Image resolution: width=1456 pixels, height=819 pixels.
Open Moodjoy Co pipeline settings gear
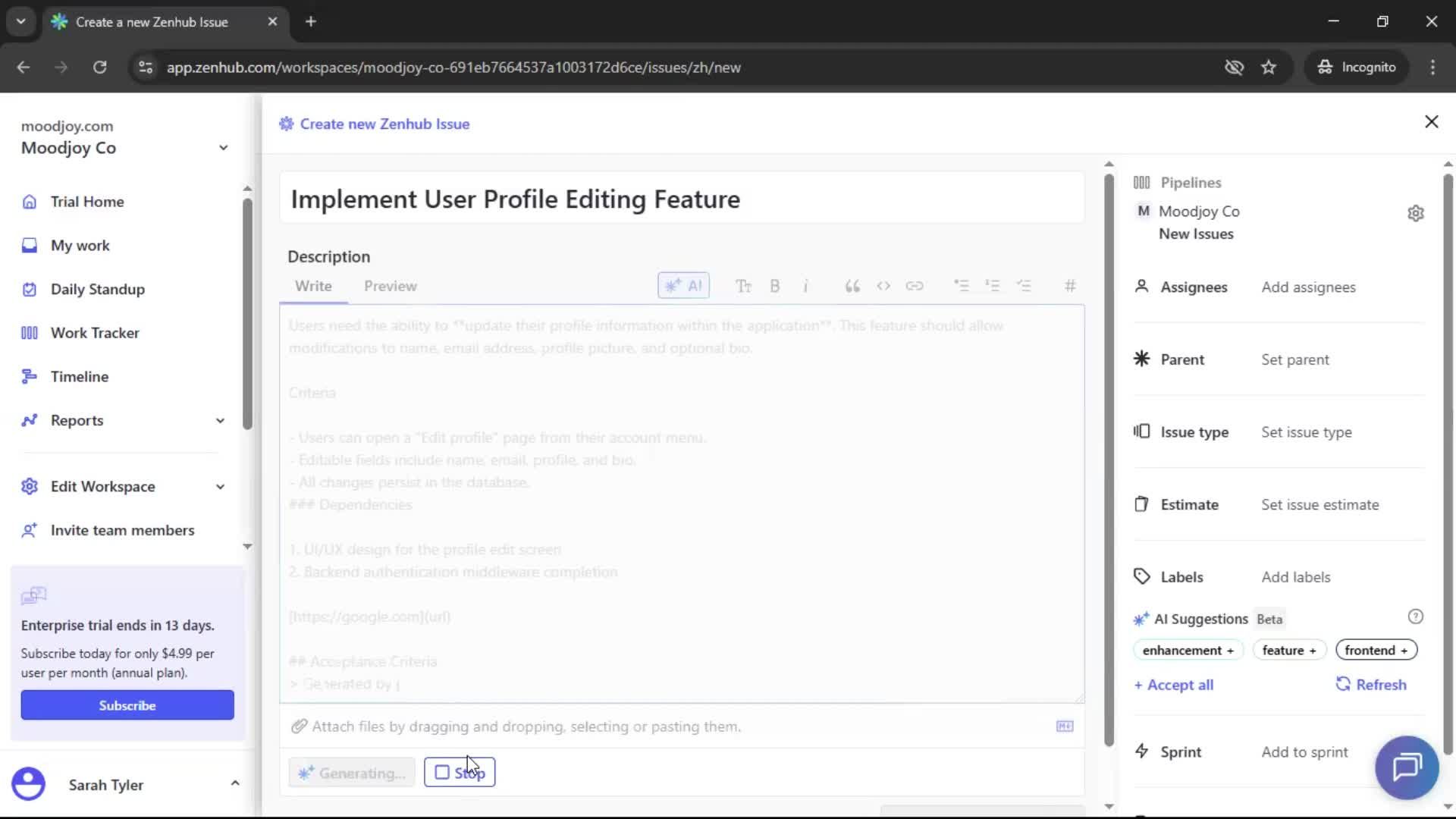tap(1417, 213)
